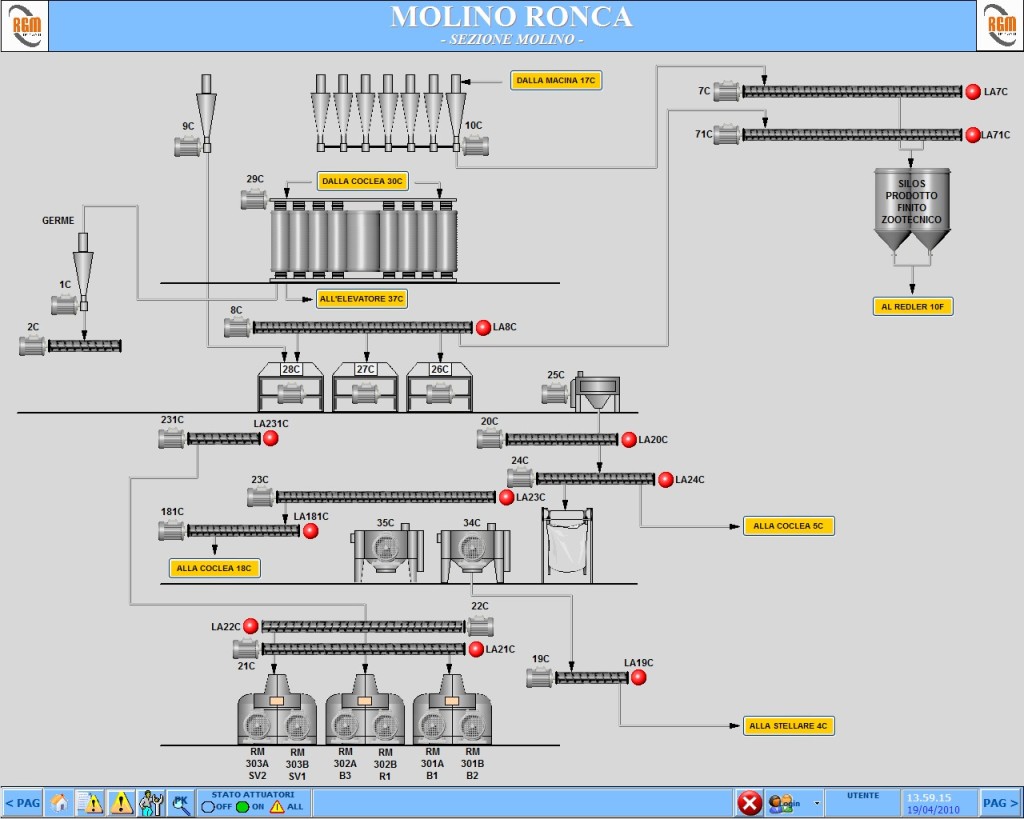Image resolution: width=1024 pixels, height=819 pixels.
Task: Click motor 22C
Action: 480,626
